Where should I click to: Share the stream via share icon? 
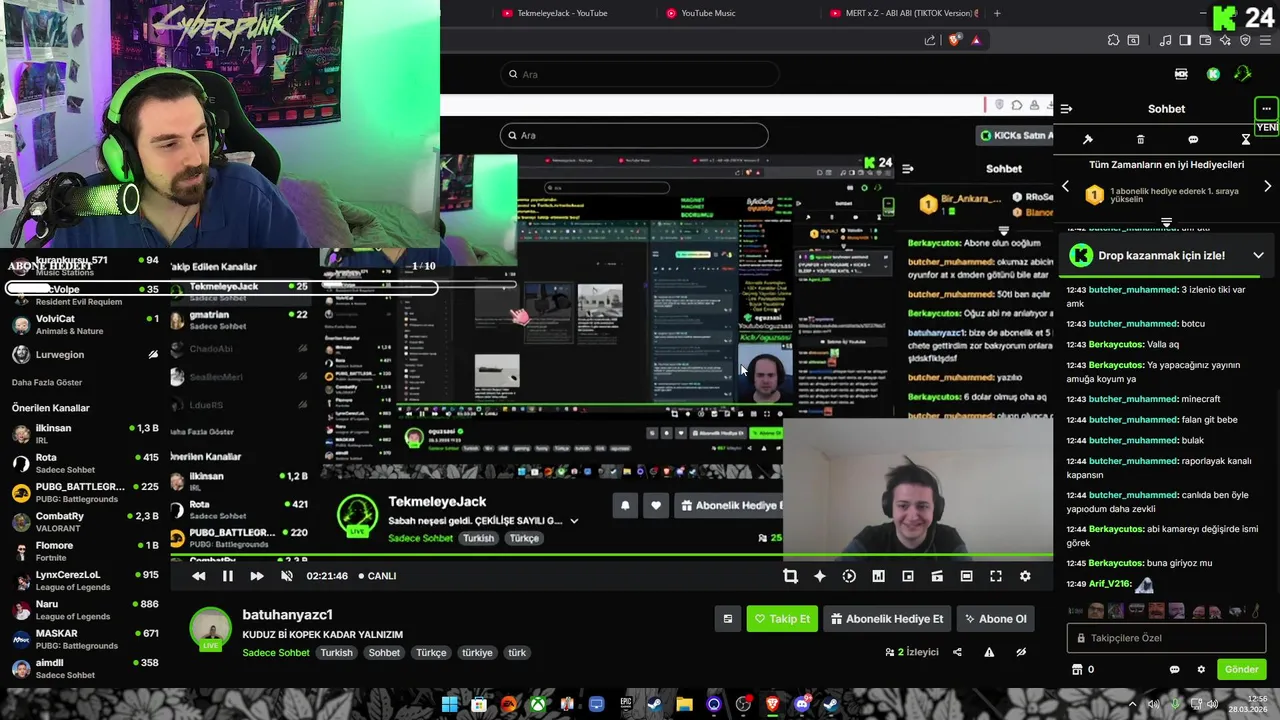coord(957,652)
